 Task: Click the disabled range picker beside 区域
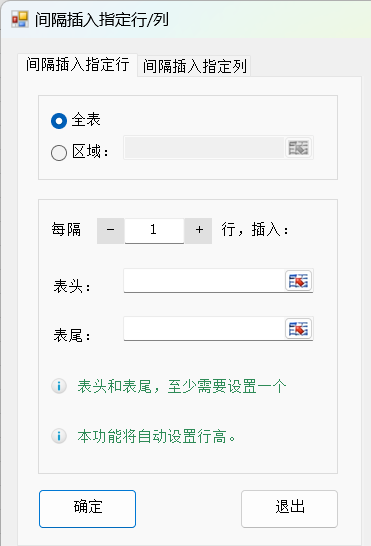[299, 148]
